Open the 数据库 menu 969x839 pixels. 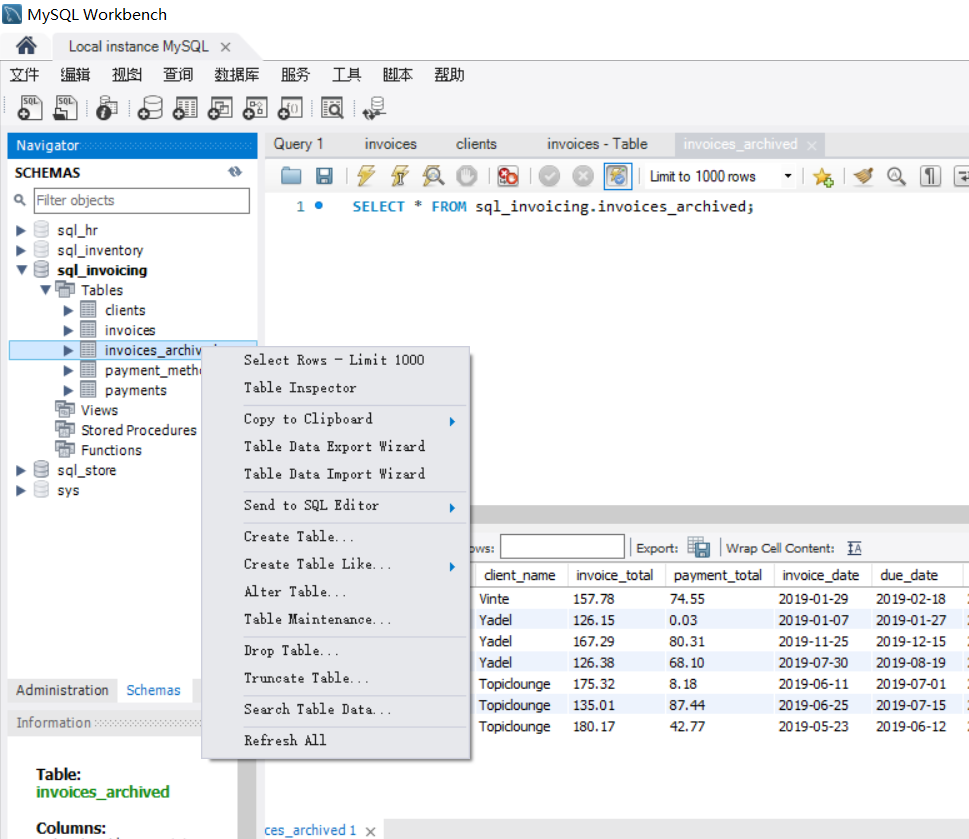coord(237,75)
